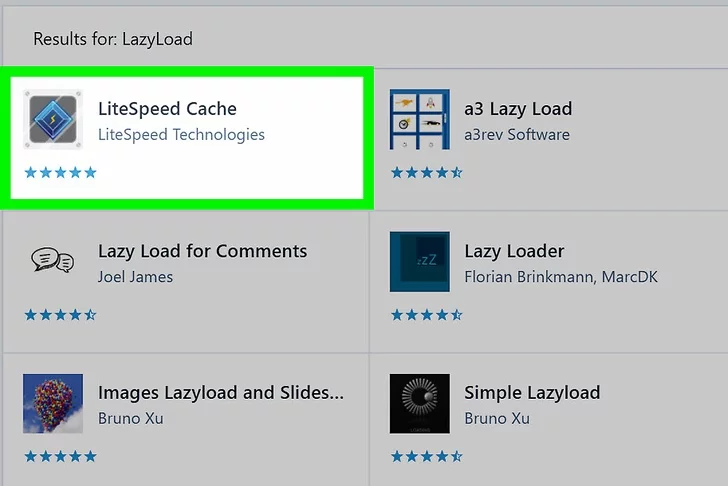This screenshot has width=728, height=486.
Task: Click author name Joel James
Action: (x=135, y=276)
